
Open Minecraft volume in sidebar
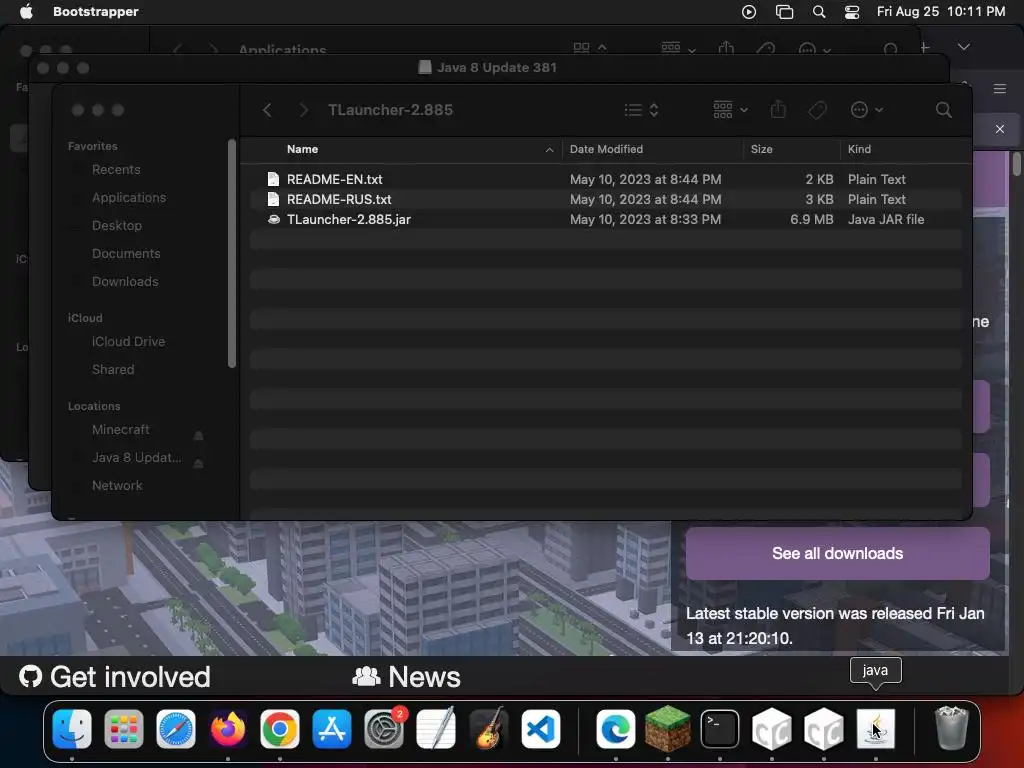tap(121, 430)
